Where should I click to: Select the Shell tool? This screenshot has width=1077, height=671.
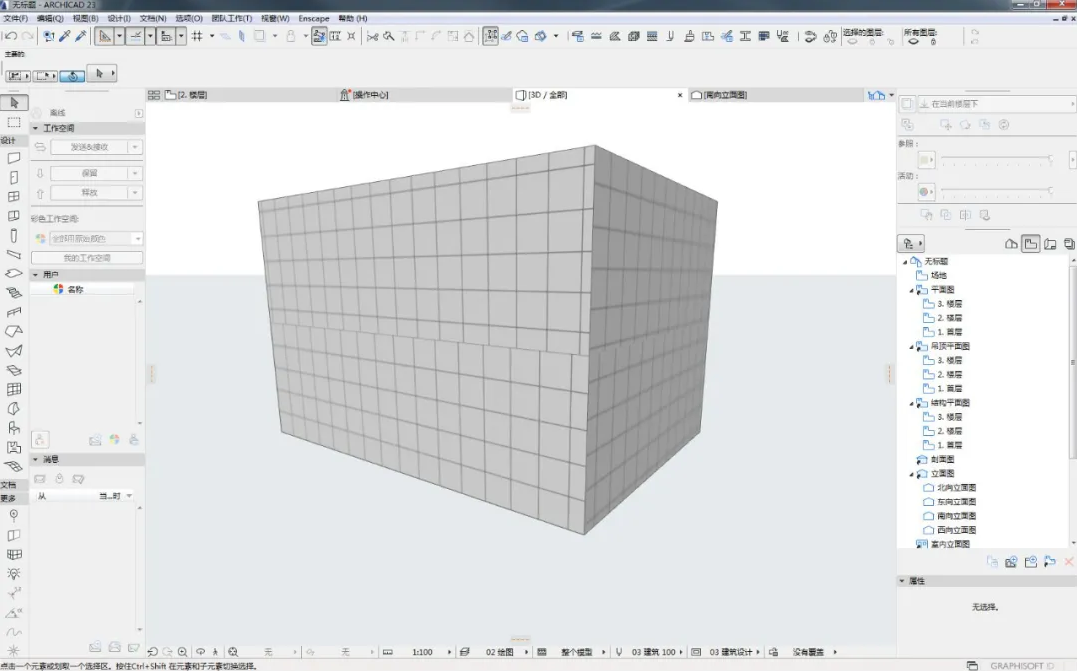pyautogui.click(x=14, y=351)
